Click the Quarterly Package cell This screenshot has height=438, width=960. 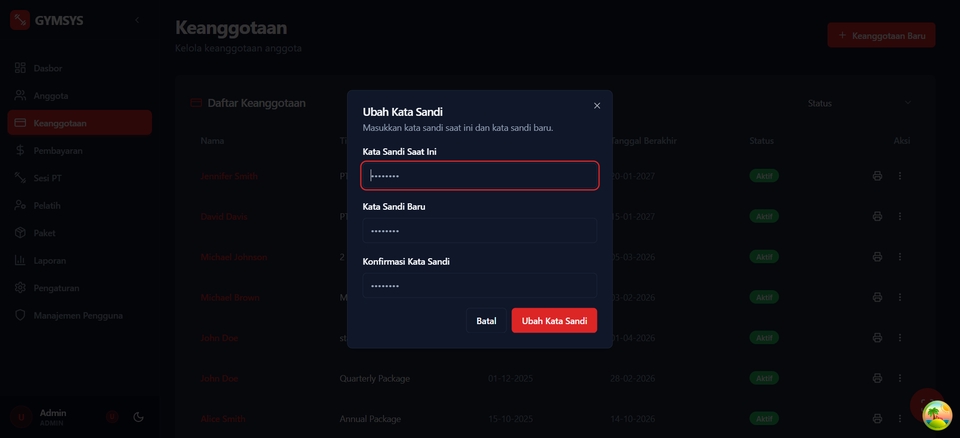pyautogui.click(x=375, y=379)
